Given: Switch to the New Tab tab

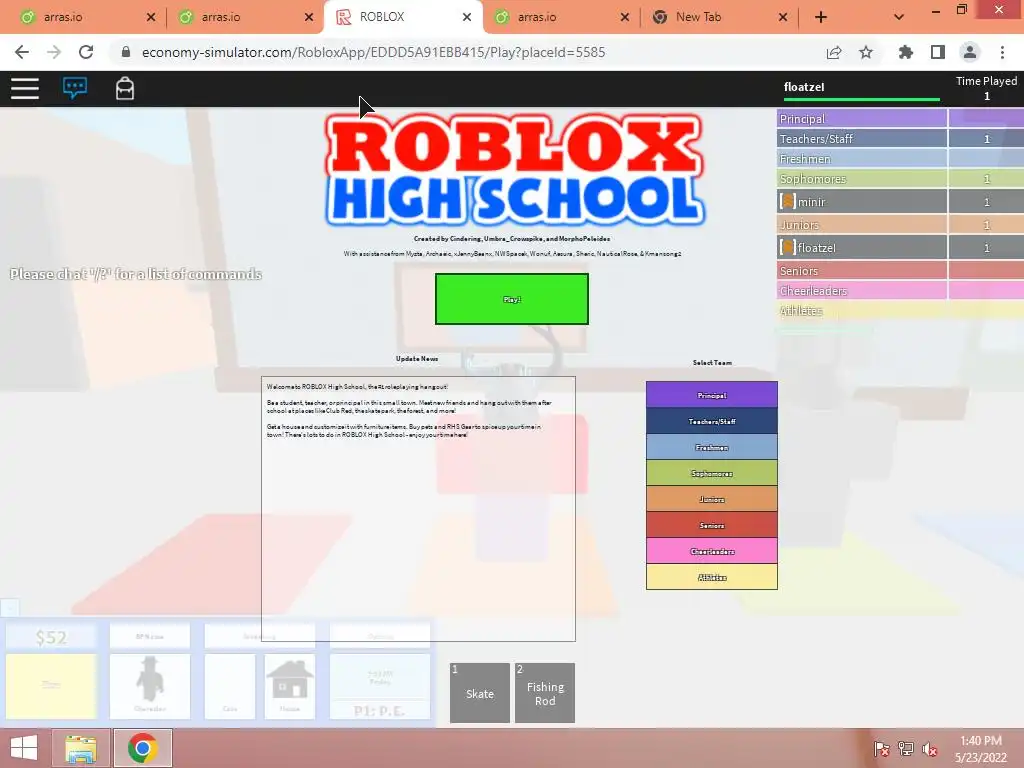Looking at the screenshot, I should pyautogui.click(x=718, y=17).
